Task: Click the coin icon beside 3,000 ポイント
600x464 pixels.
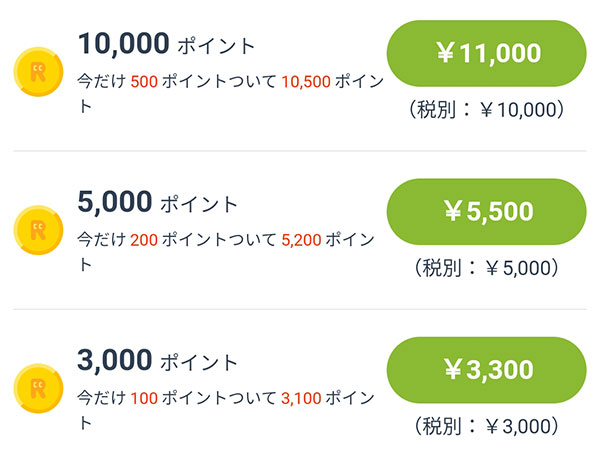Action: coord(38,388)
